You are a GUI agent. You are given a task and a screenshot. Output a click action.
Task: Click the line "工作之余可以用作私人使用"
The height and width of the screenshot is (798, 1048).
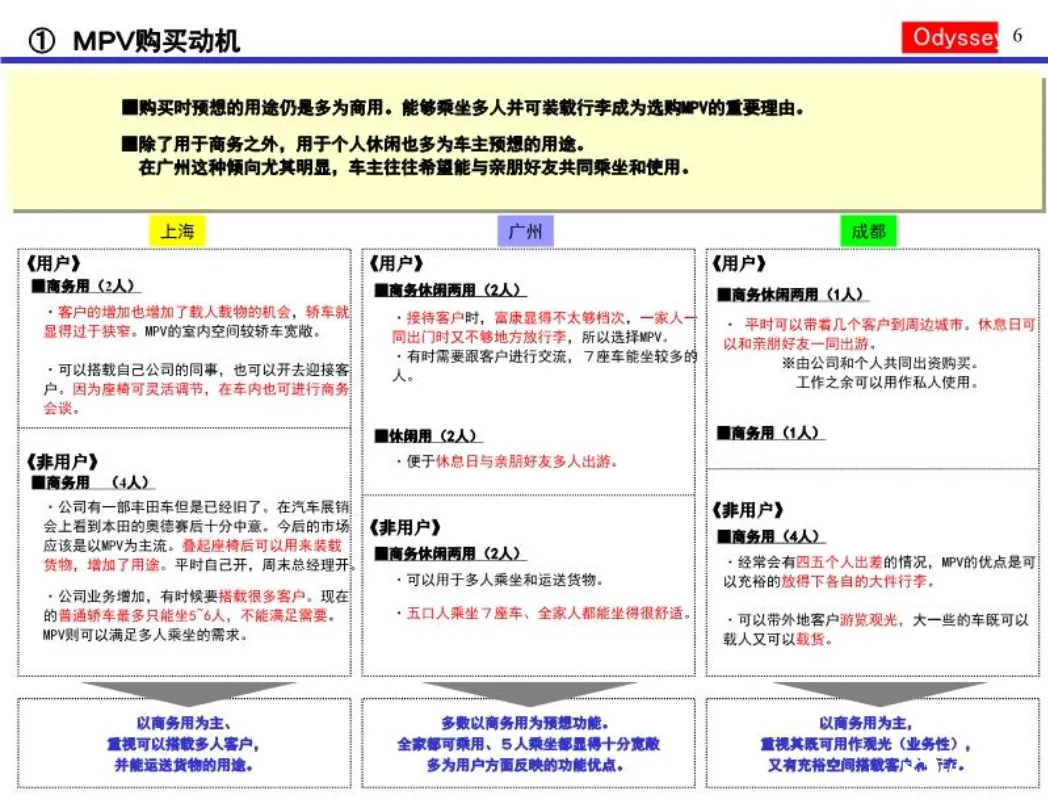(887, 382)
